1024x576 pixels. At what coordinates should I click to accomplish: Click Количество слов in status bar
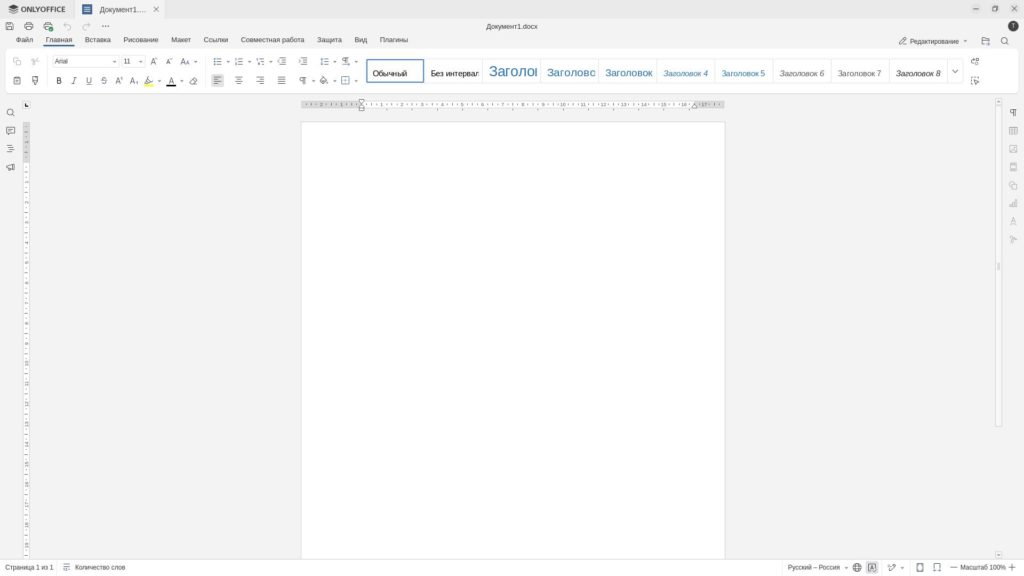(x=95, y=567)
